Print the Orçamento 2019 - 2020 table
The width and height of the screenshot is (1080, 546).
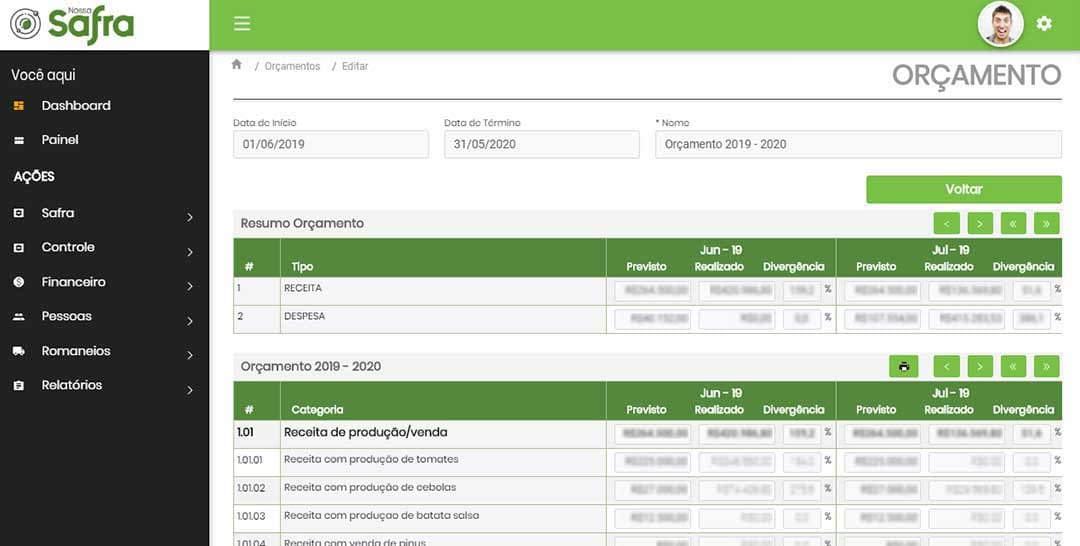click(904, 366)
